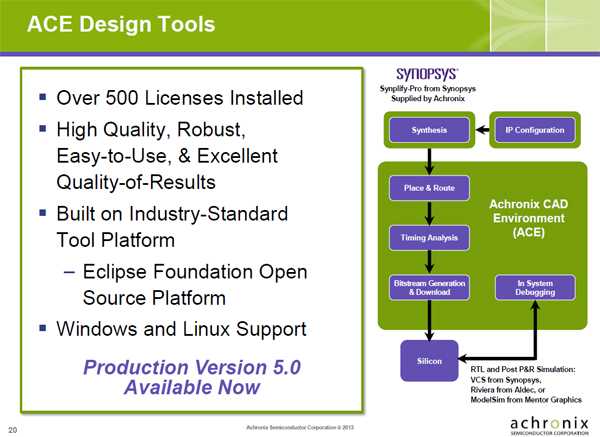This screenshot has height=437, width=600.
Task: Click the Silicon block
Action: 429,358
